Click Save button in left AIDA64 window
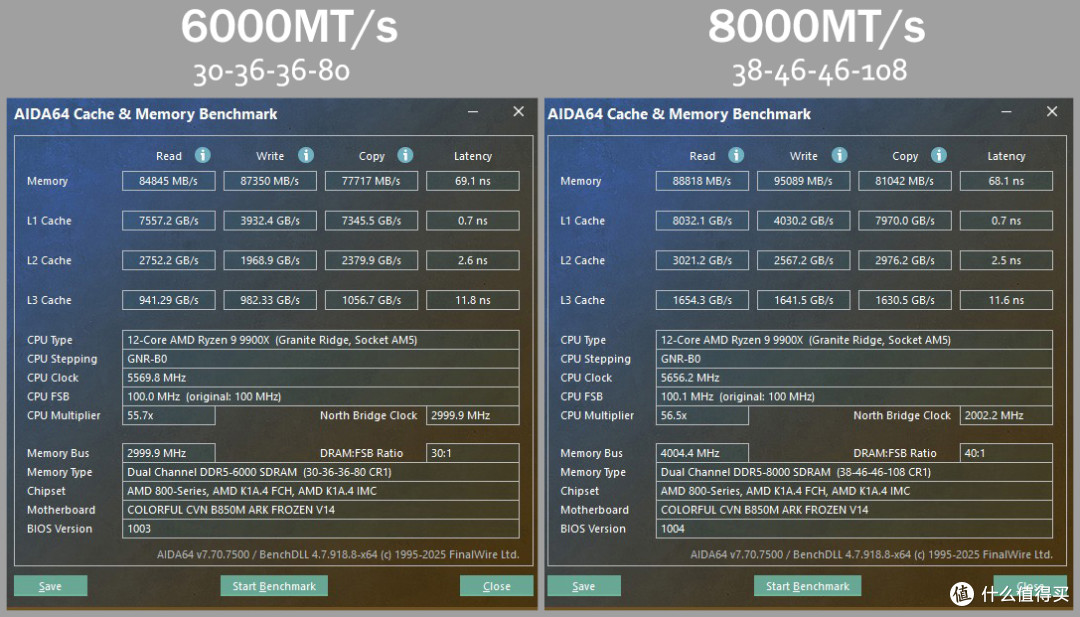1080x617 pixels. click(50, 586)
